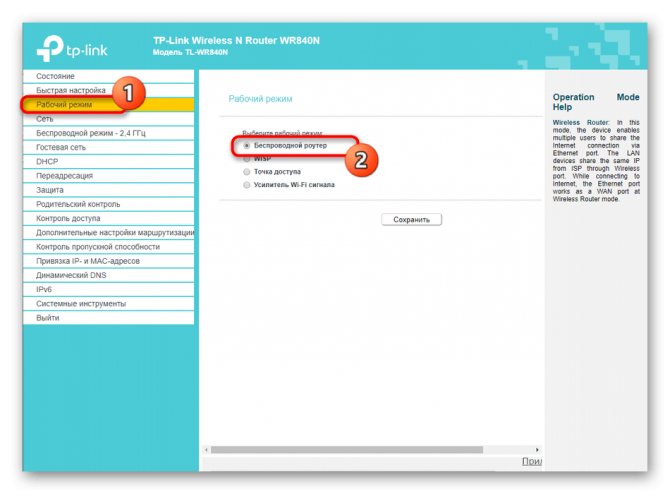Click the scrollbar left arrow

pyautogui.click(x=206, y=450)
